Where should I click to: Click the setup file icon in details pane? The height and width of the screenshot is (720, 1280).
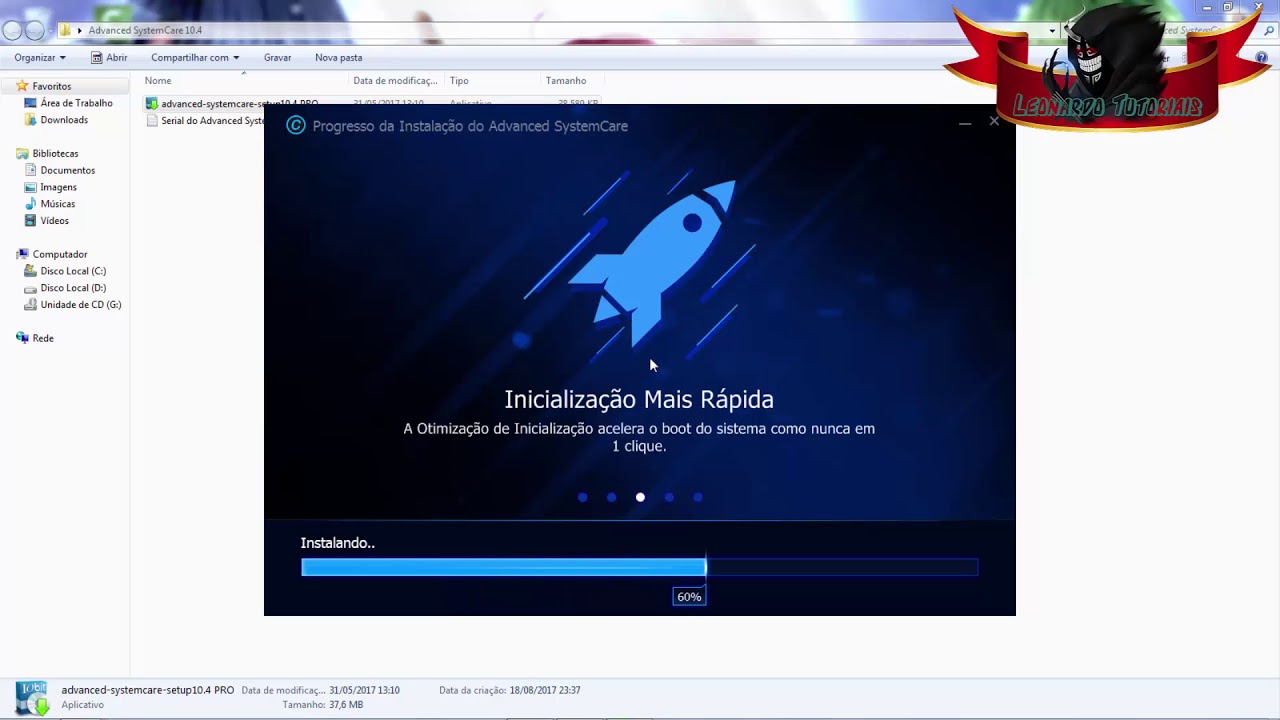pyautogui.click(x=31, y=698)
